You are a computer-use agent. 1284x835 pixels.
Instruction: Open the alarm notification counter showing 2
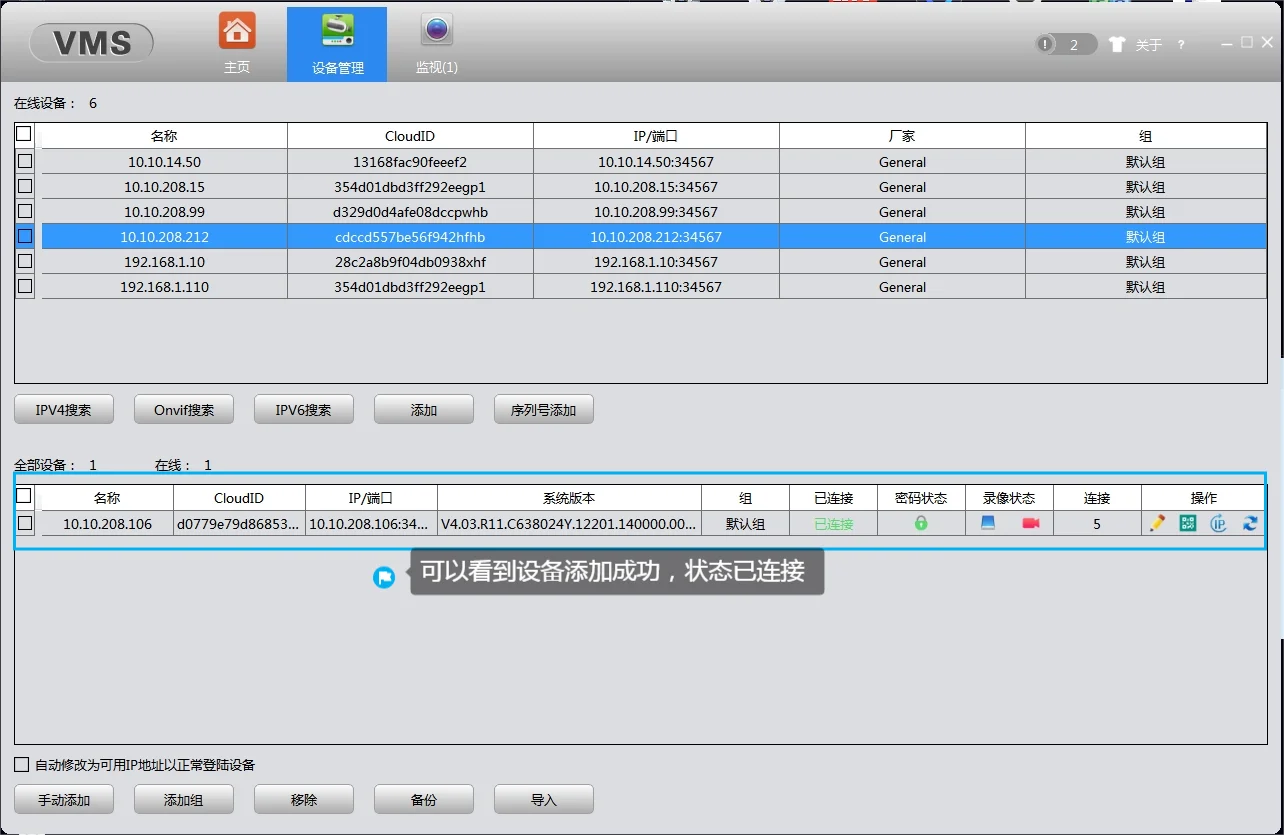[x=1065, y=44]
